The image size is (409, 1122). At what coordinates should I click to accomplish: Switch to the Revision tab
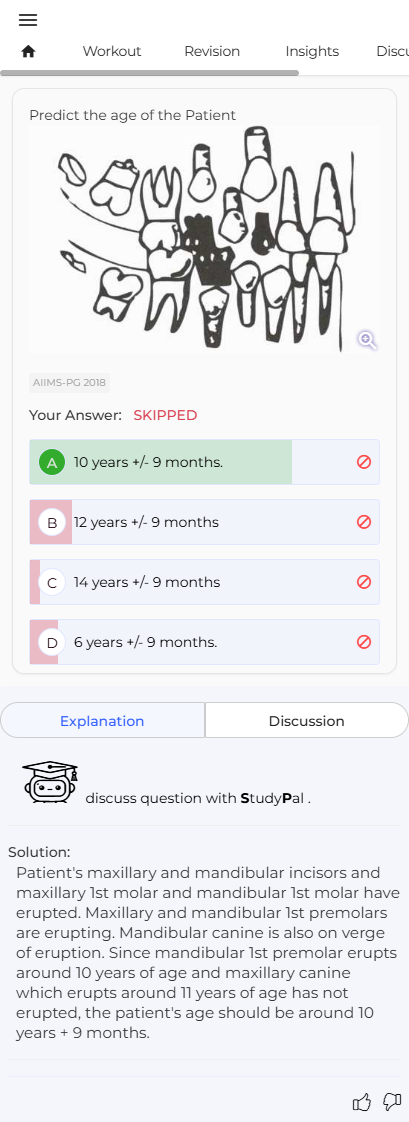[x=212, y=52]
